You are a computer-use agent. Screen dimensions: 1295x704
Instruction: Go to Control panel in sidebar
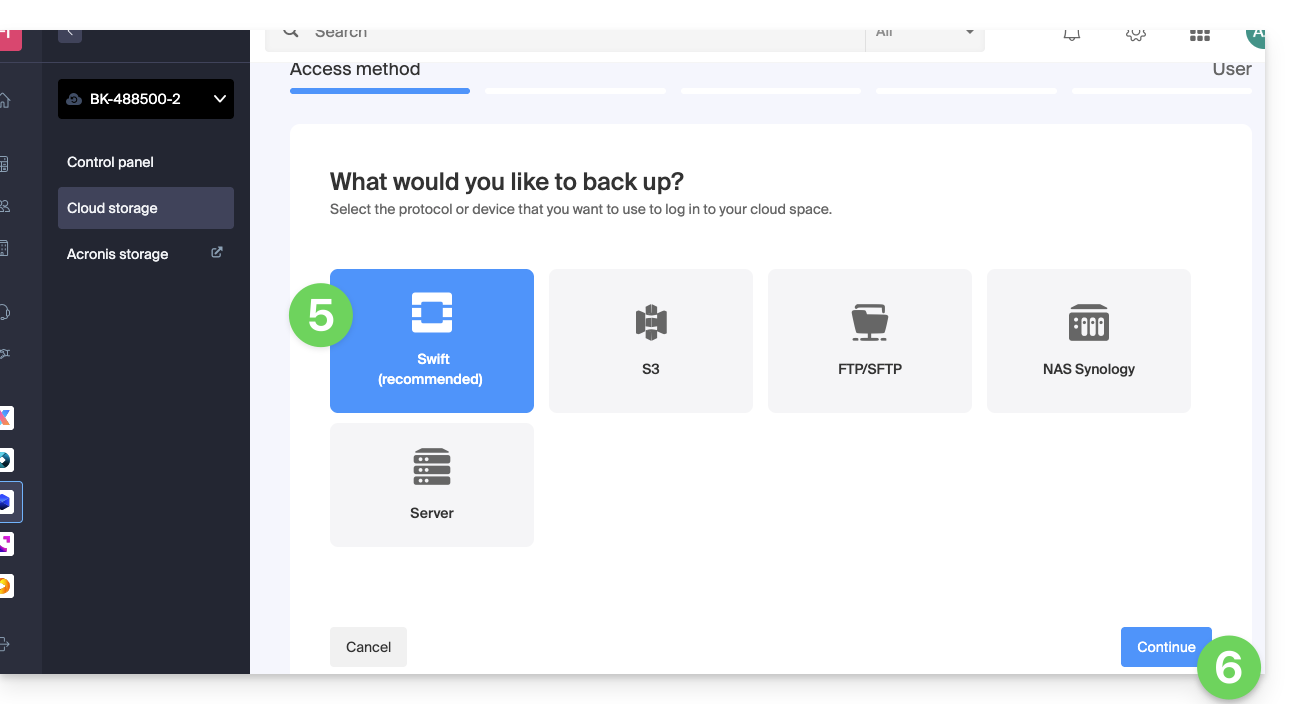point(110,162)
